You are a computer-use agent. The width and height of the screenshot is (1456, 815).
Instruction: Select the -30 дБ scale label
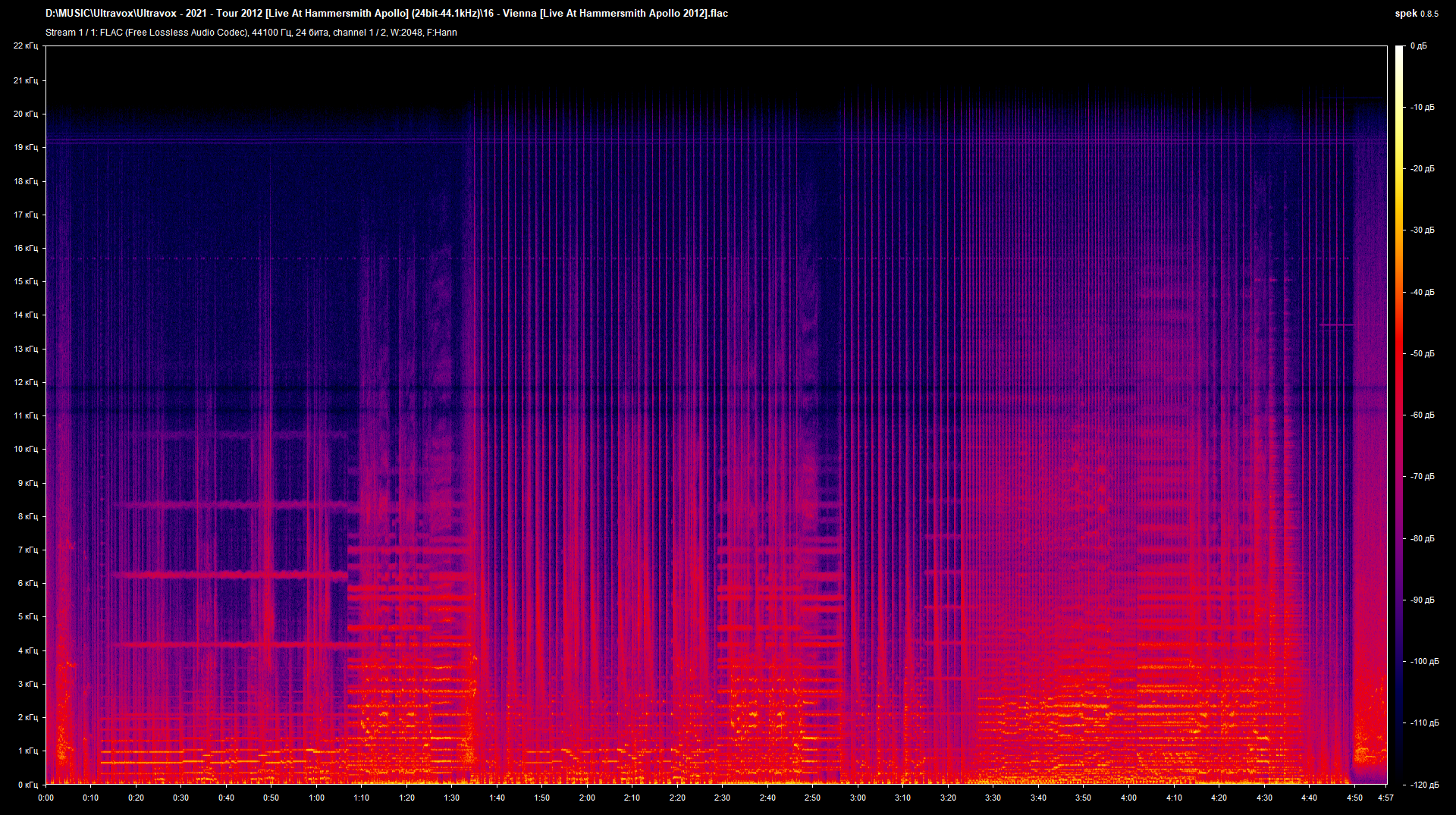(1422, 230)
